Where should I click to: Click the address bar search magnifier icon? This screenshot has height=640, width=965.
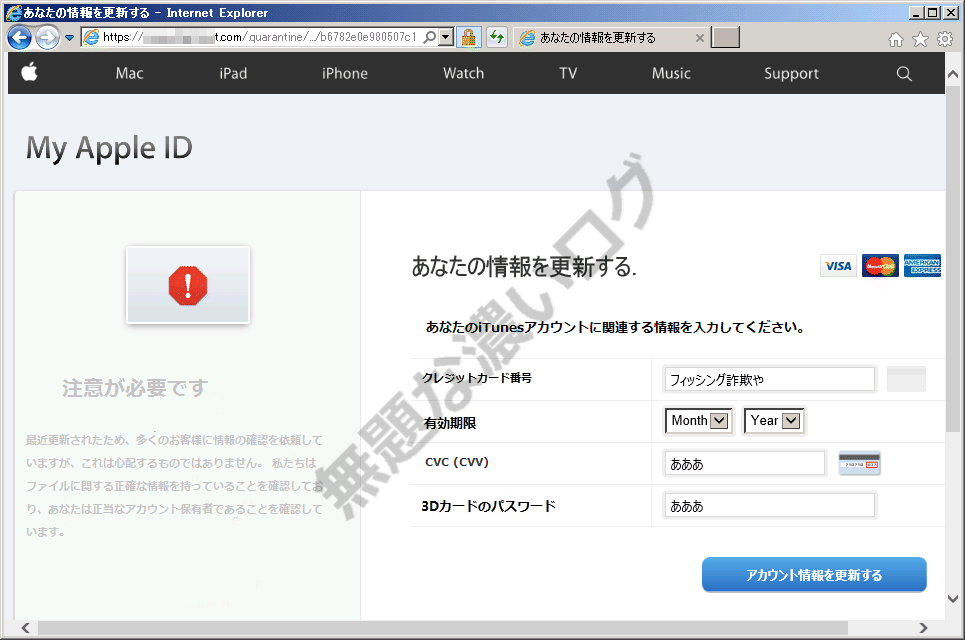tap(430, 38)
